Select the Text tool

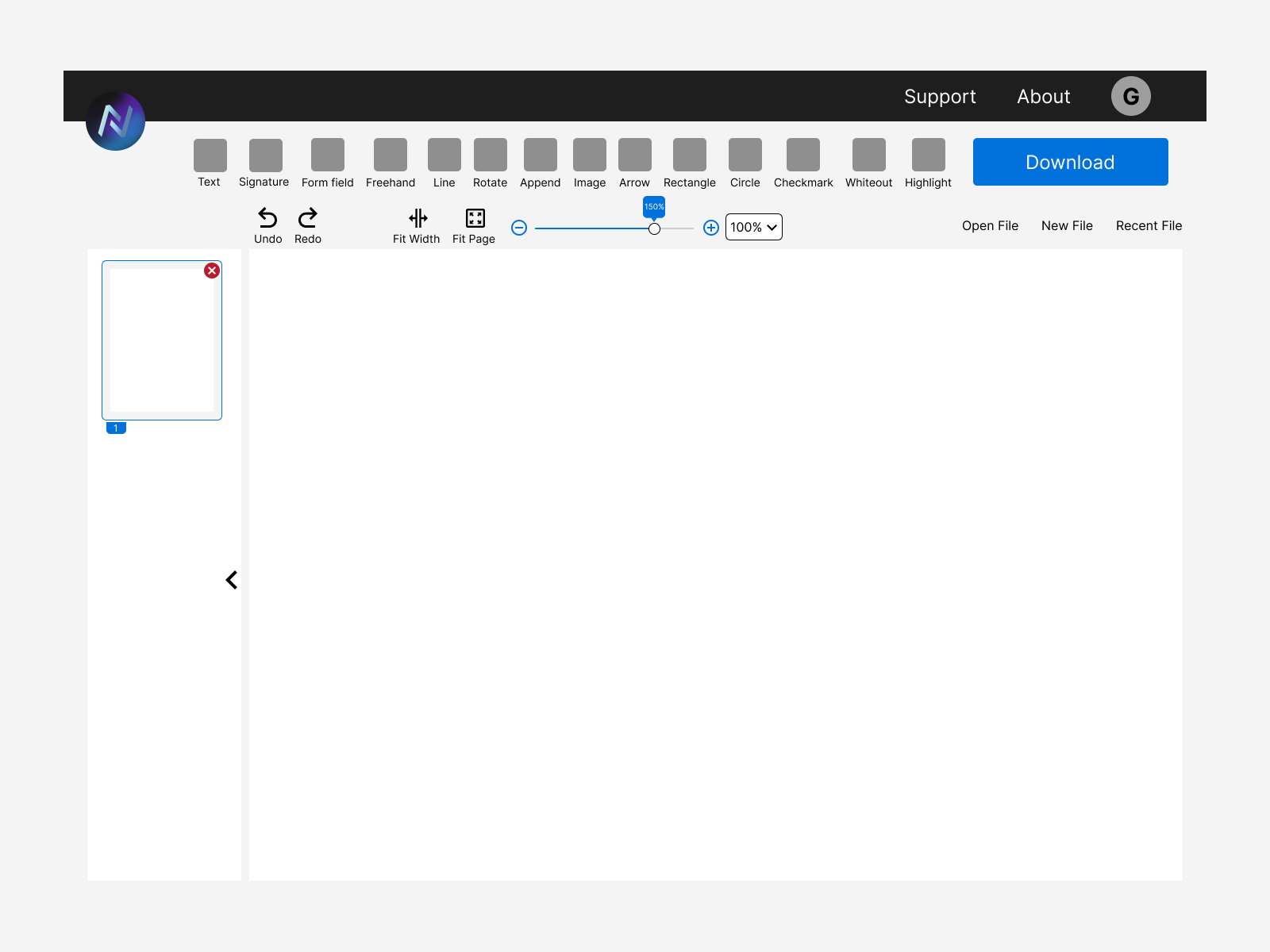coord(210,155)
